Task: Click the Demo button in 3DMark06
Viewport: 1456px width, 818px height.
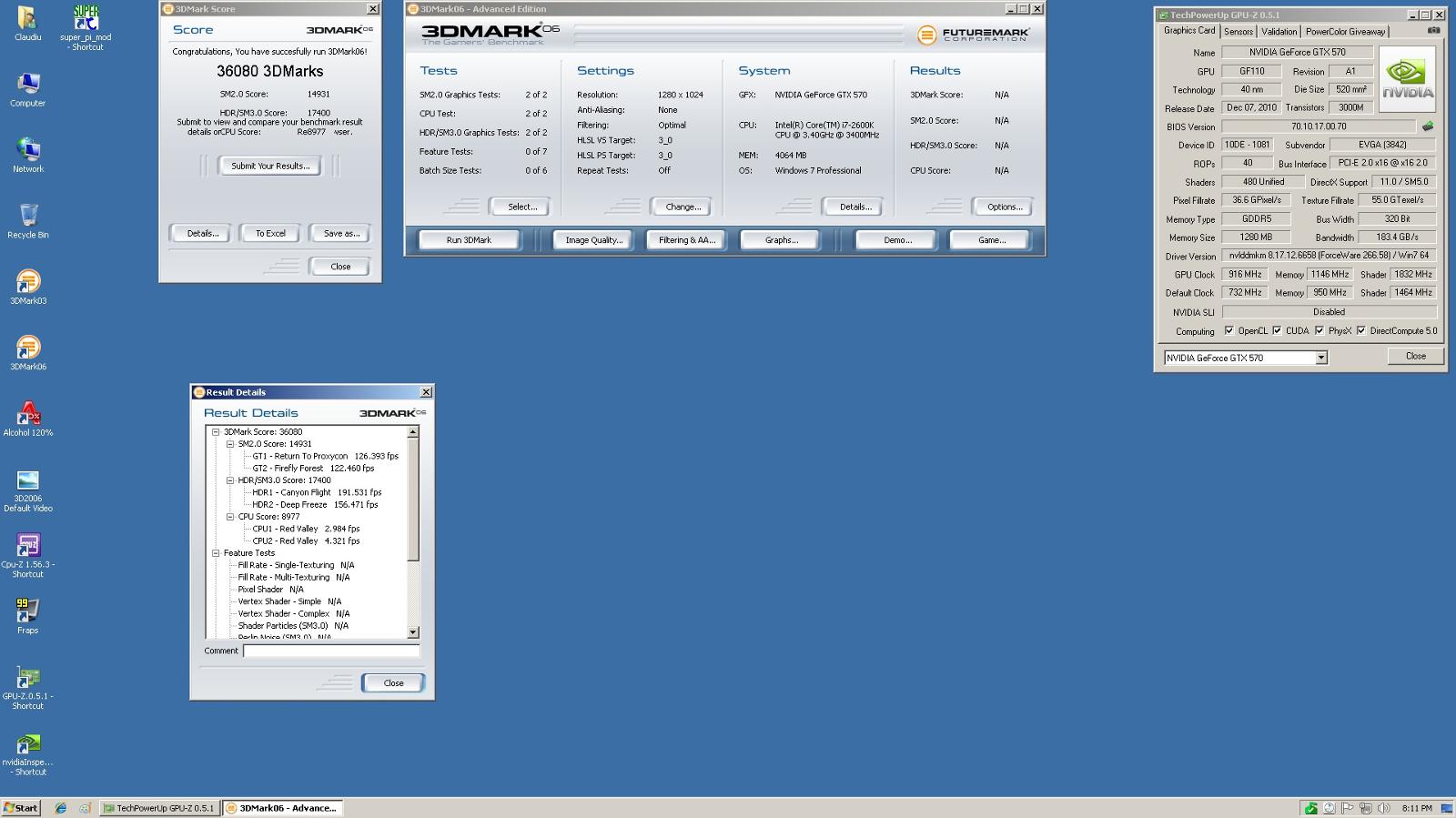Action: click(x=897, y=240)
